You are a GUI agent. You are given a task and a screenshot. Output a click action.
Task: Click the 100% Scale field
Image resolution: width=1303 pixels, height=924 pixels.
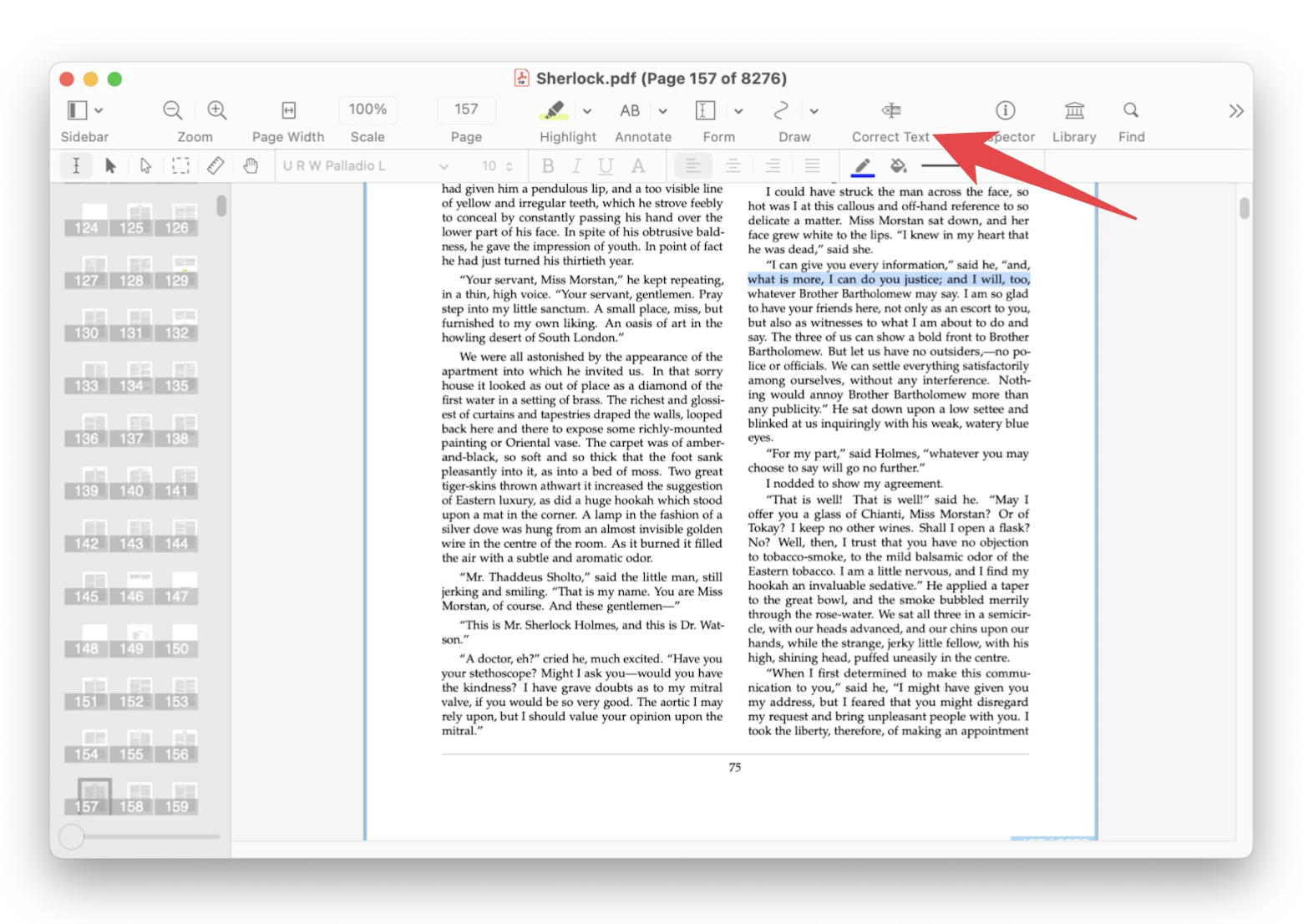(x=368, y=109)
